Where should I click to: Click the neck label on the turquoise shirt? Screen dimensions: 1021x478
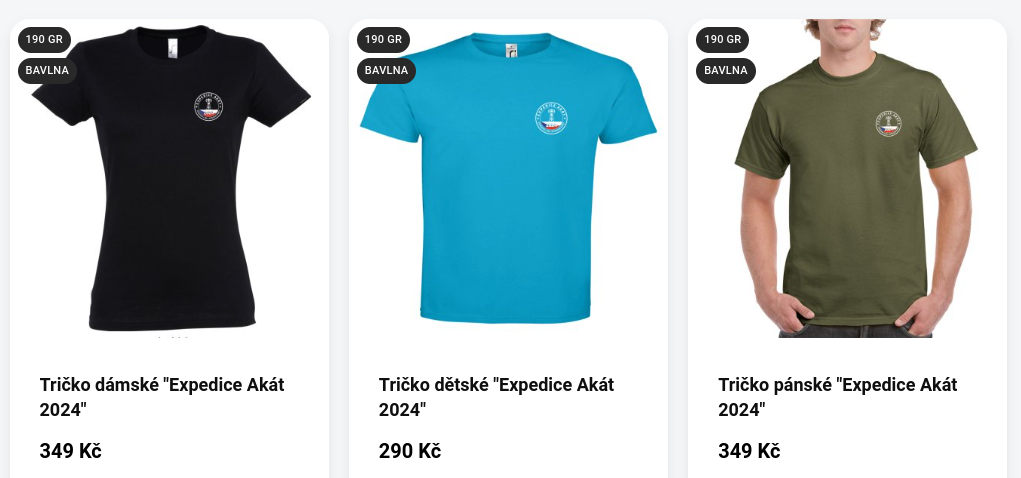click(x=511, y=51)
